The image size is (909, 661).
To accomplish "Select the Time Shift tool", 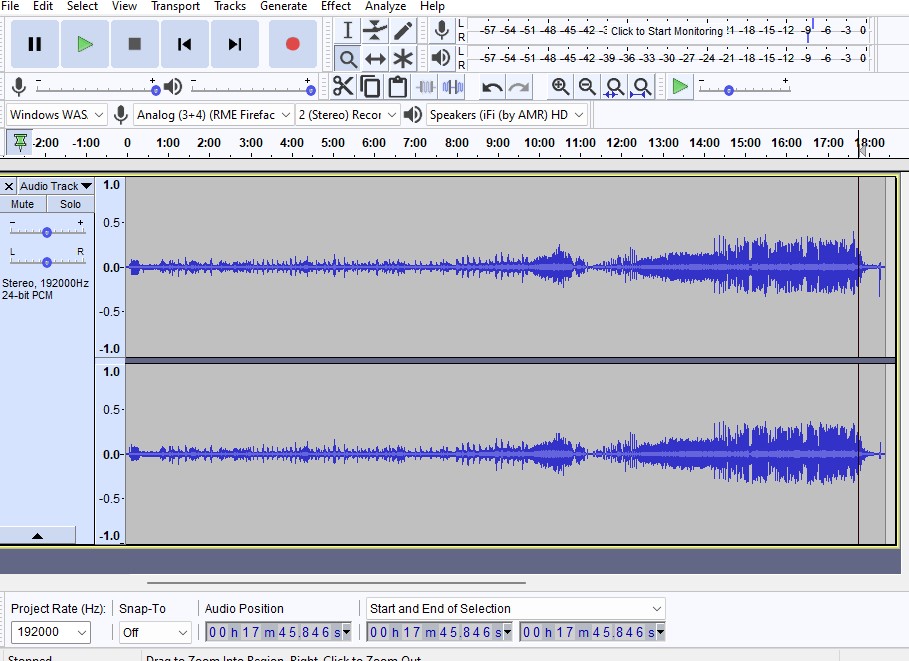I will (x=375, y=59).
